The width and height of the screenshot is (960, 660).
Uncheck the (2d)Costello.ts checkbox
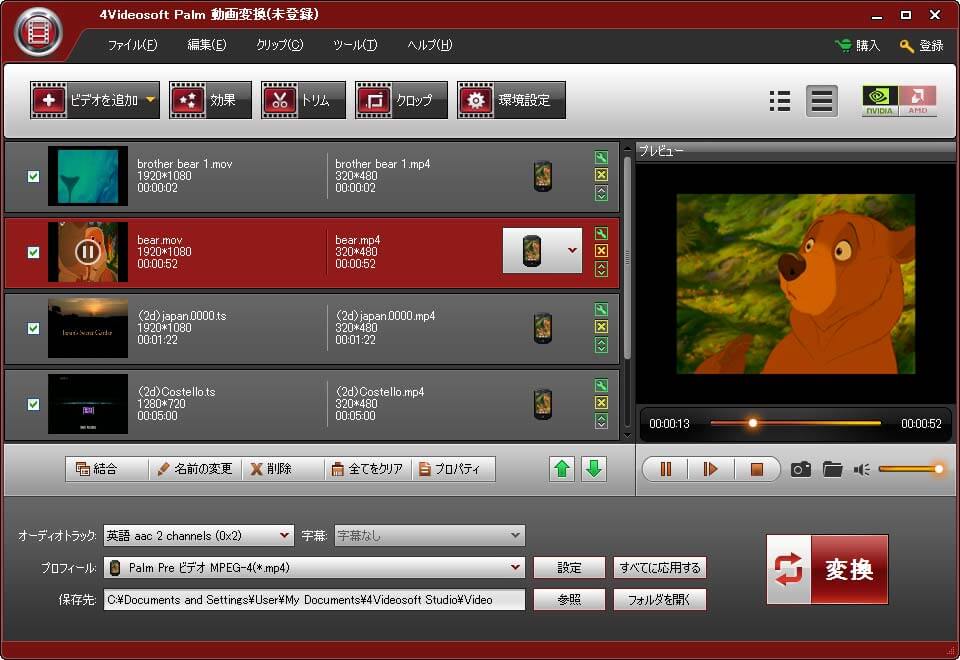pyautogui.click(x=34, y=404)
